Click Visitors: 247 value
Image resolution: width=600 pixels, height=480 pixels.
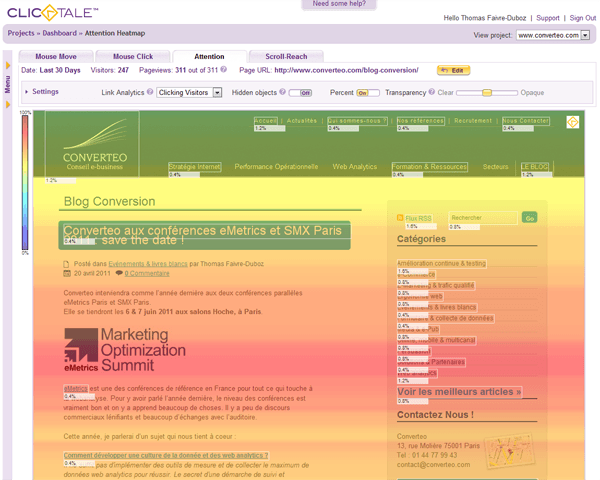[109, 70]
